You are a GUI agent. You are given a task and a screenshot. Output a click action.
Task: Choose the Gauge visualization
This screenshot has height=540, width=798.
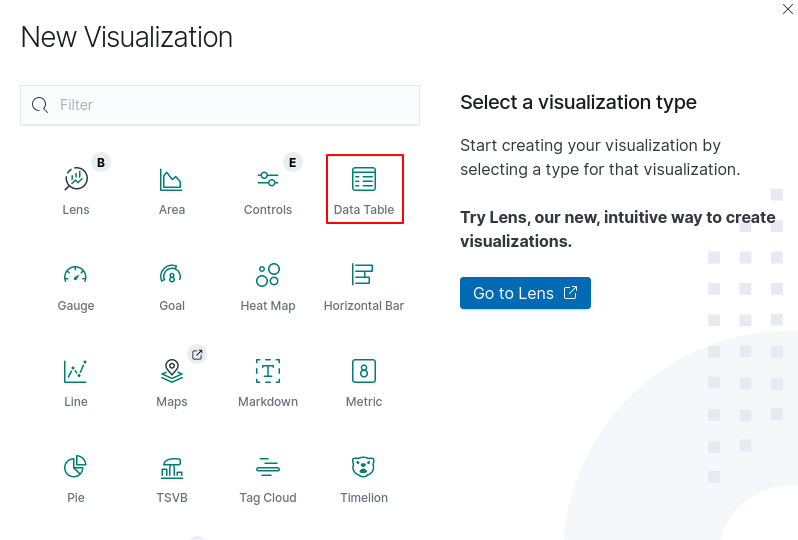pyautogui.click(x=76, y=286)
